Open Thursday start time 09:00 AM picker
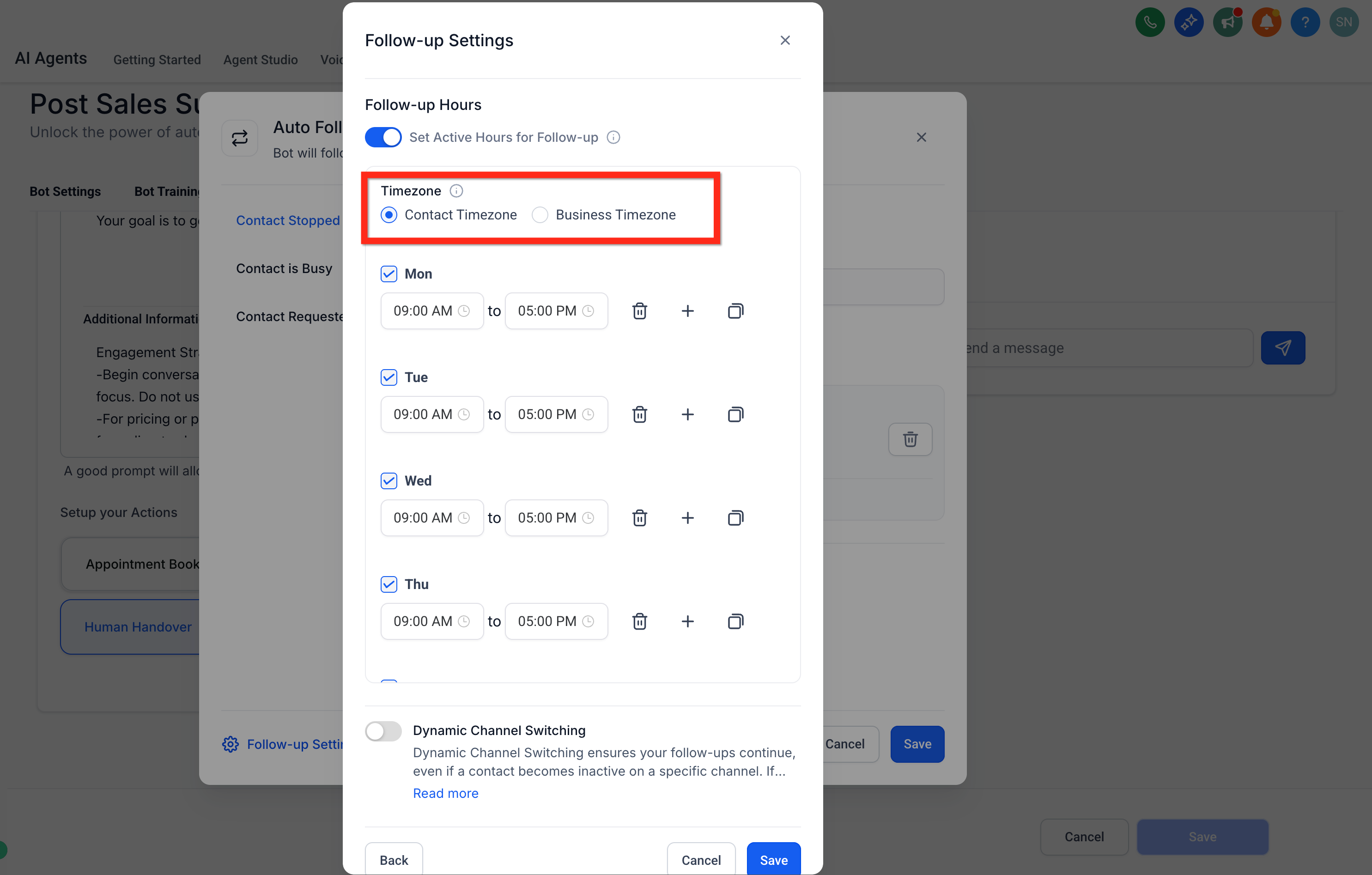 click(432, 621)
